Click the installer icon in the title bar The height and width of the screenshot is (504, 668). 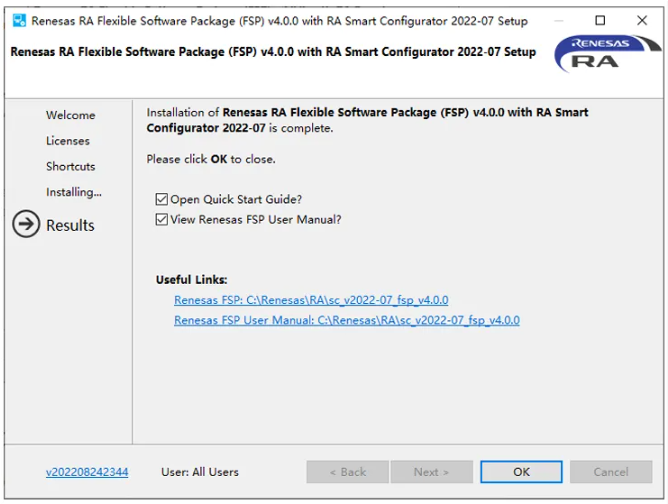[19, 20]
